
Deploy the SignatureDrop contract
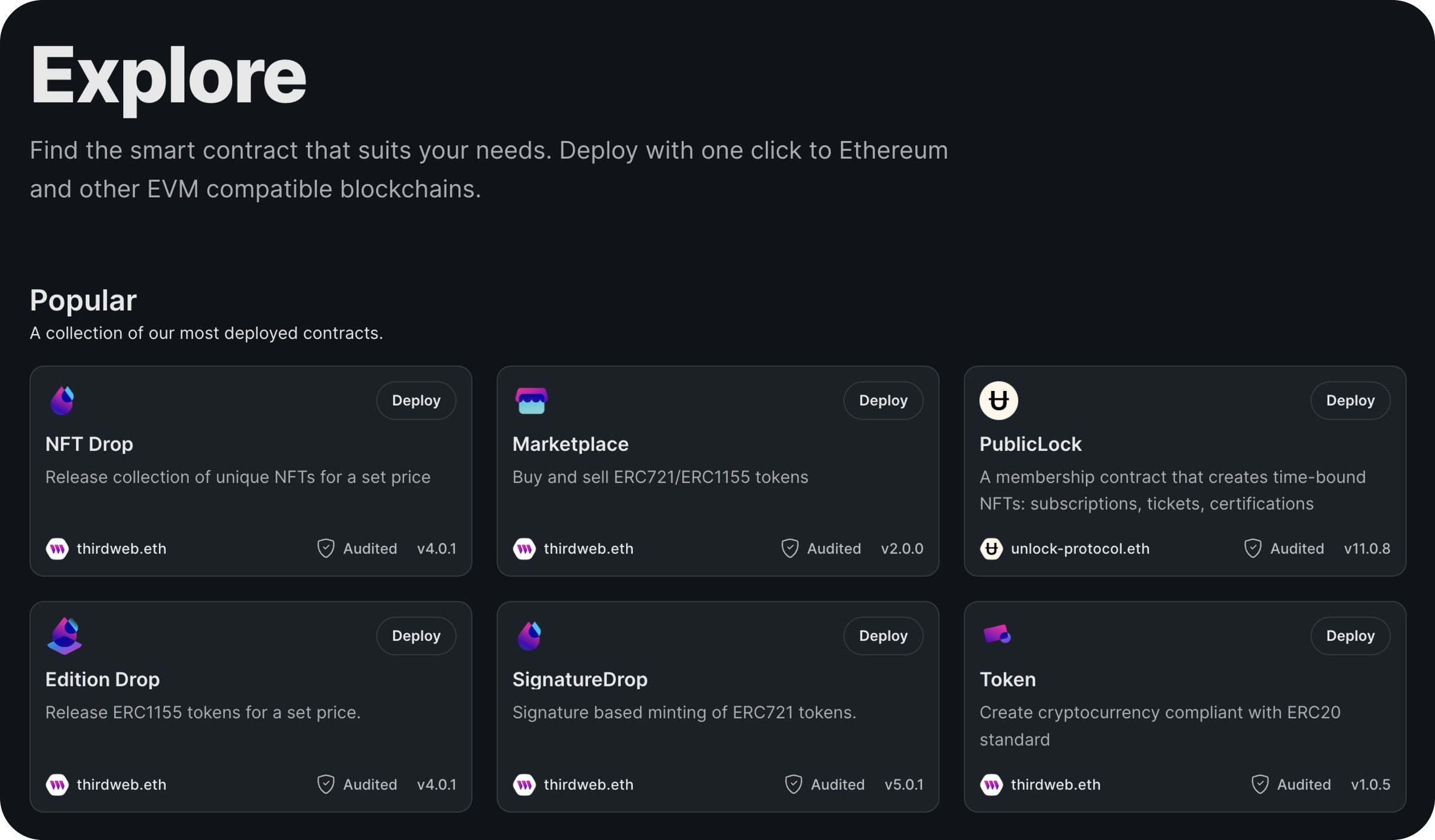883,636
